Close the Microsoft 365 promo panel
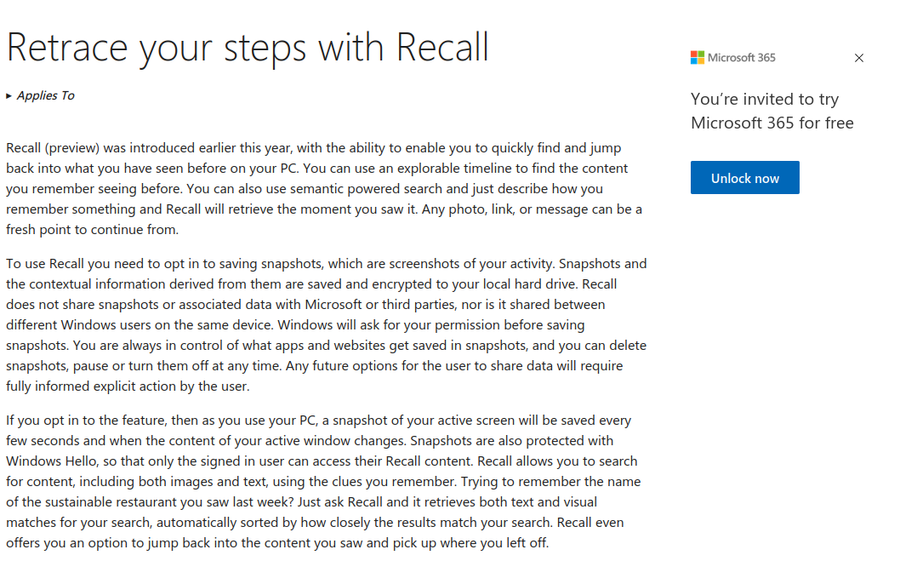This screenshot has height=561, width=900. (859, 58)
